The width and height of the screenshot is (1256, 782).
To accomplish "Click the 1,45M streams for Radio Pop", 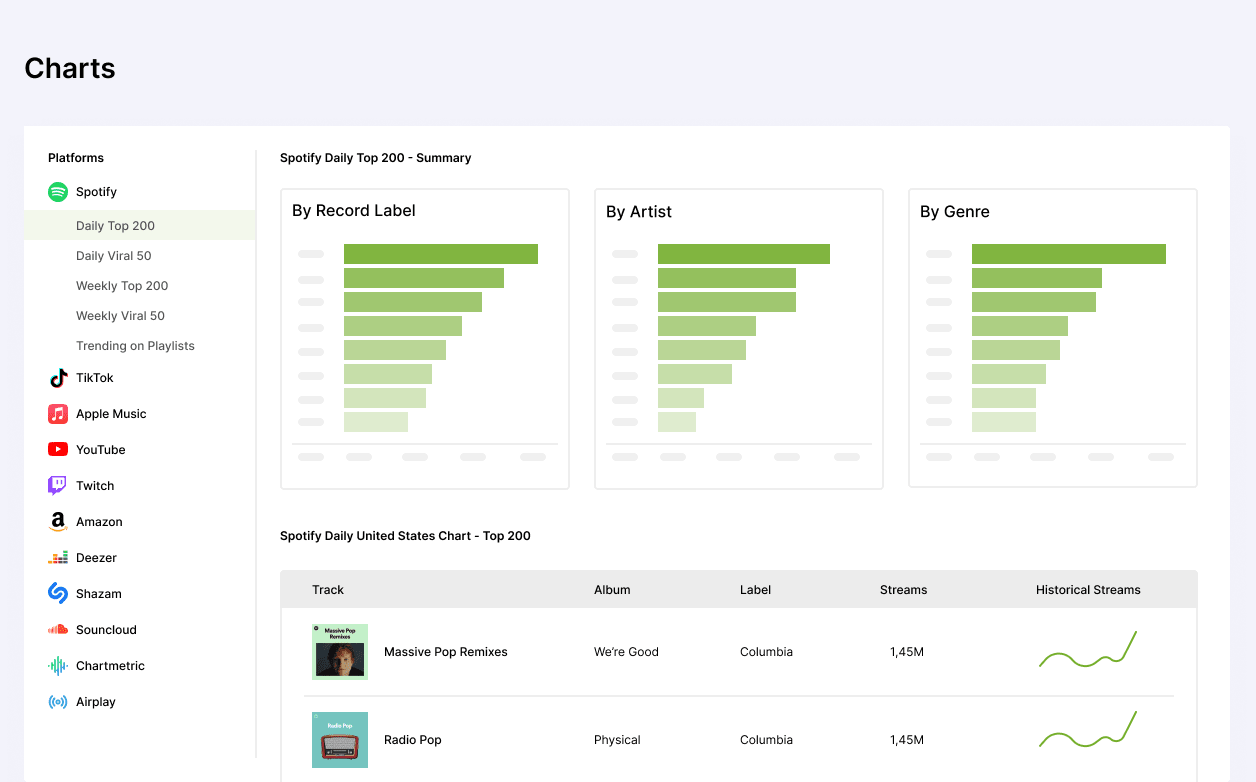I will (x=907, y=740).
